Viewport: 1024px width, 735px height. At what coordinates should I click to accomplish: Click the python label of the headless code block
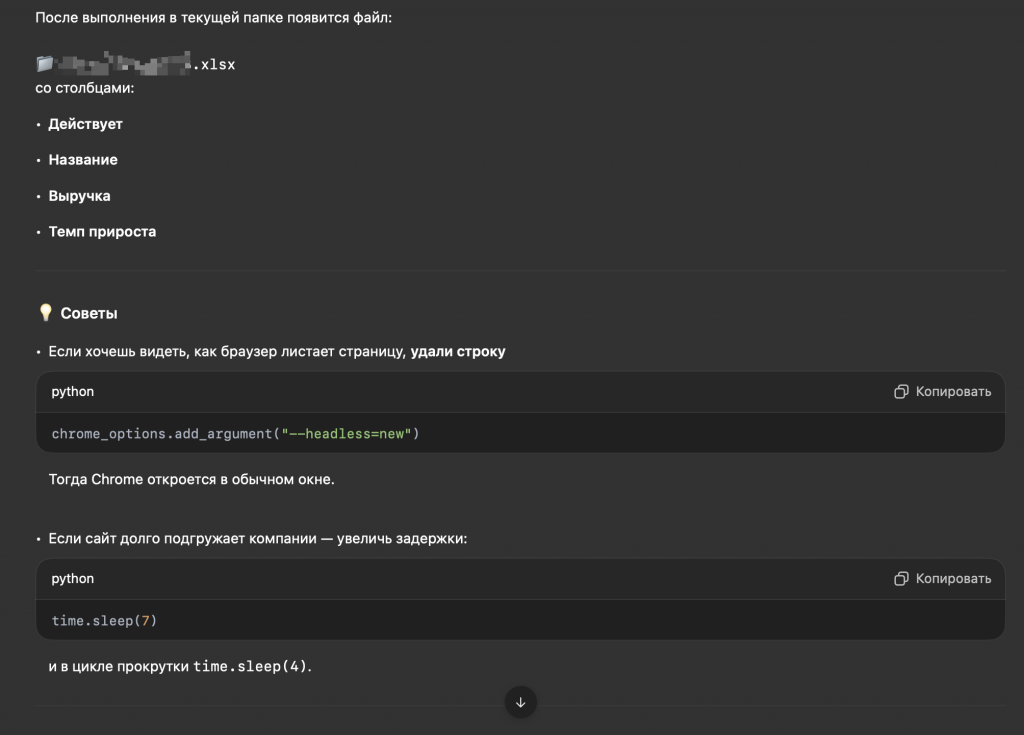pos(73,392)
